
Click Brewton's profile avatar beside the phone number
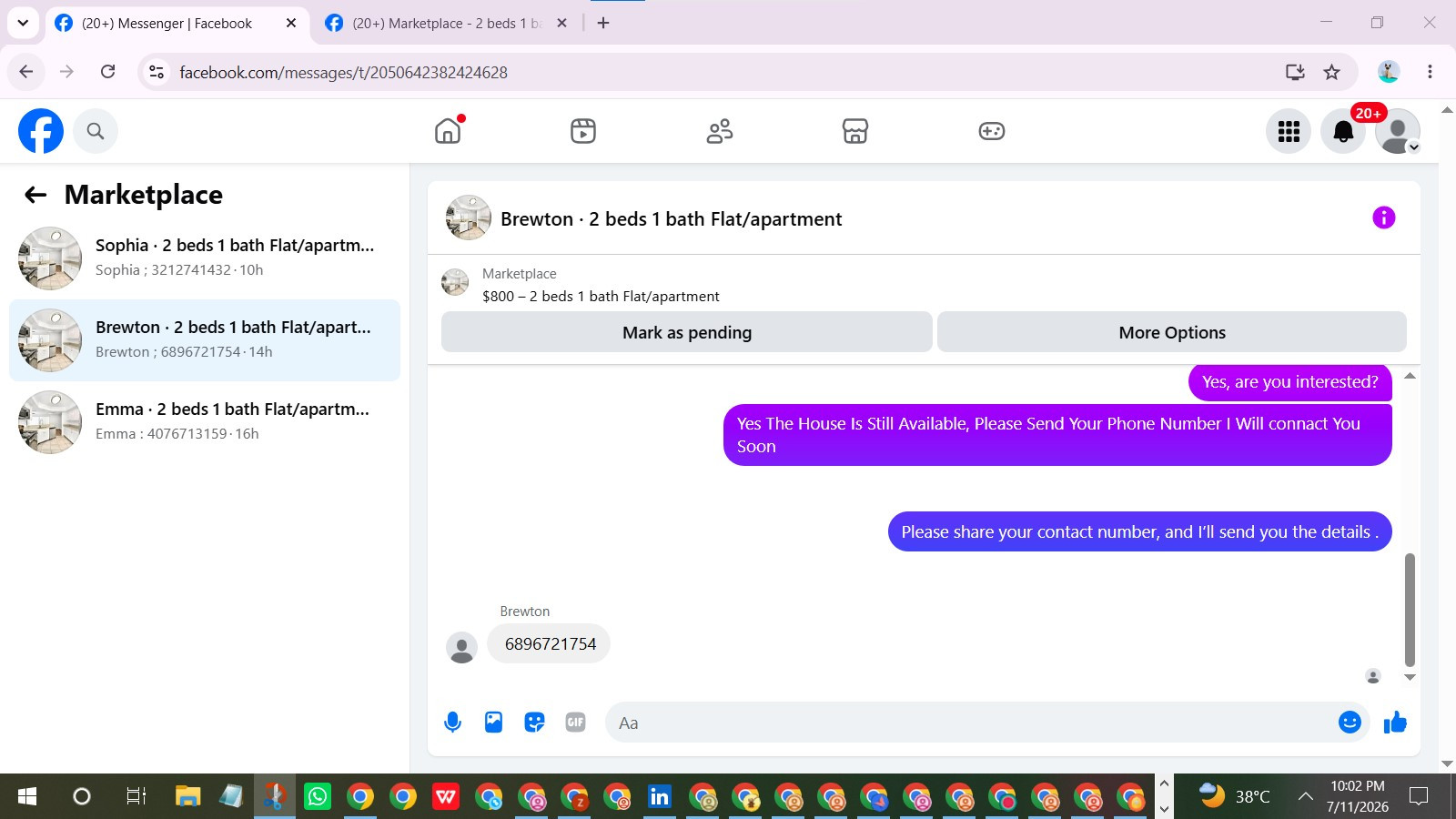[461, 648]
